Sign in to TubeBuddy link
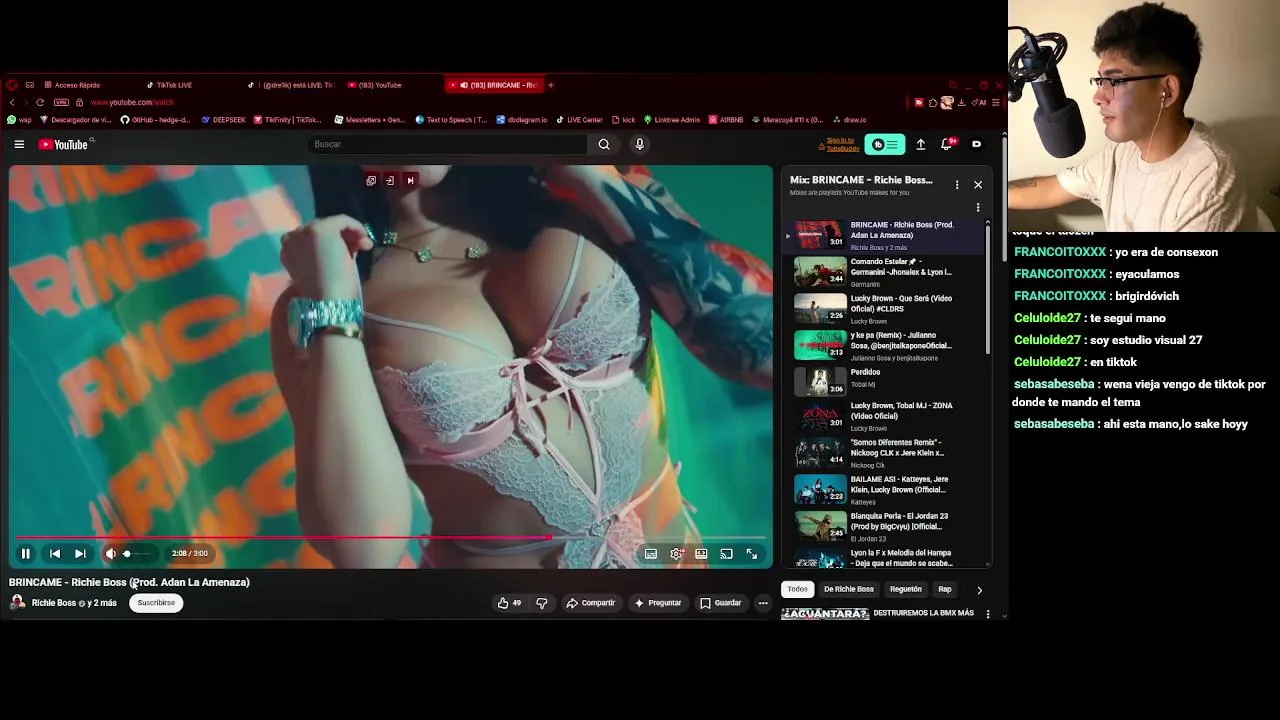Image resolution: width=1280 pixels, height=720 pixels. click(839, 144)
